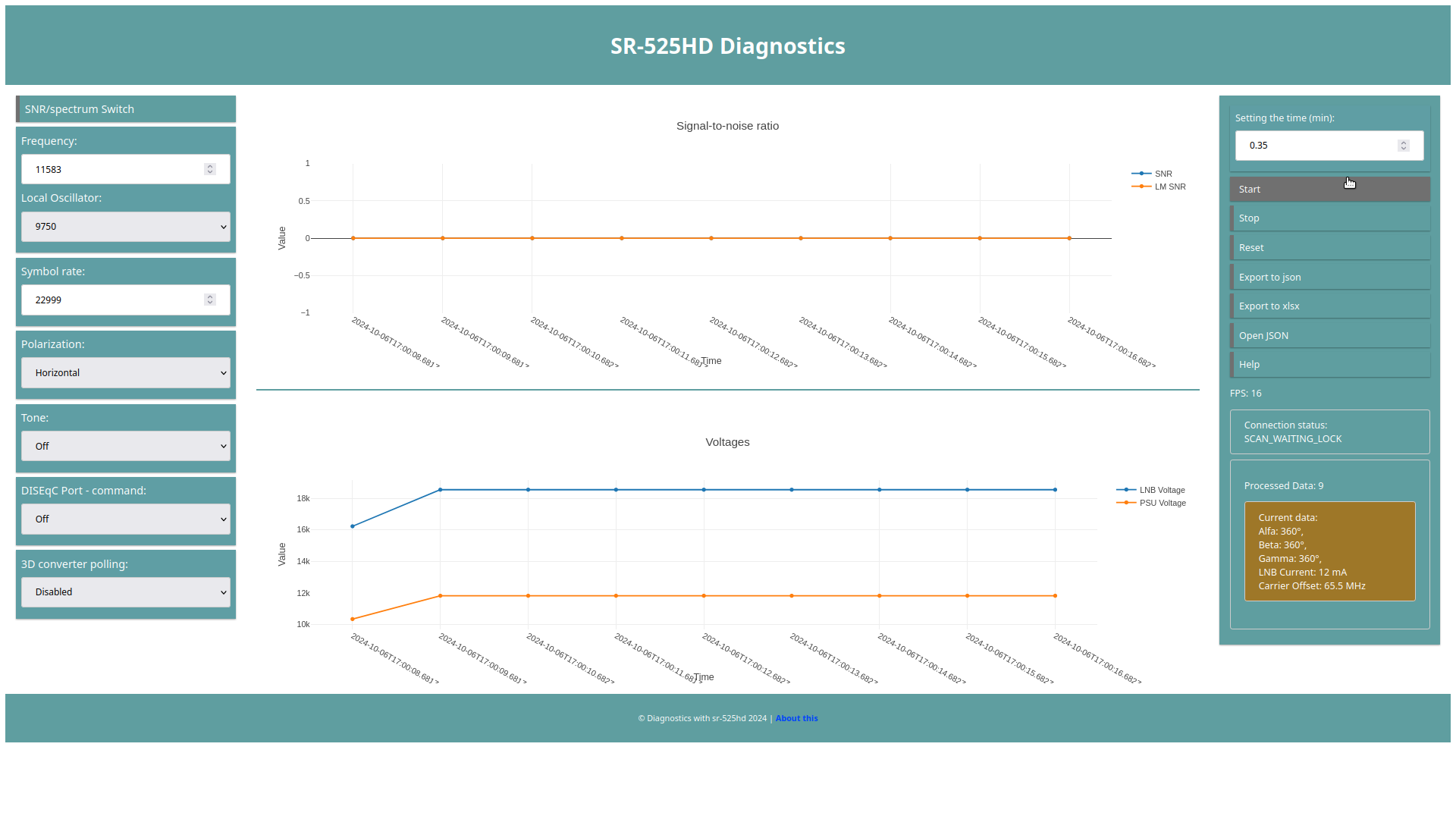Open the Polarization dropdown
The width and height of the screenshot is (1456, 819).
(x=126, y=373)
